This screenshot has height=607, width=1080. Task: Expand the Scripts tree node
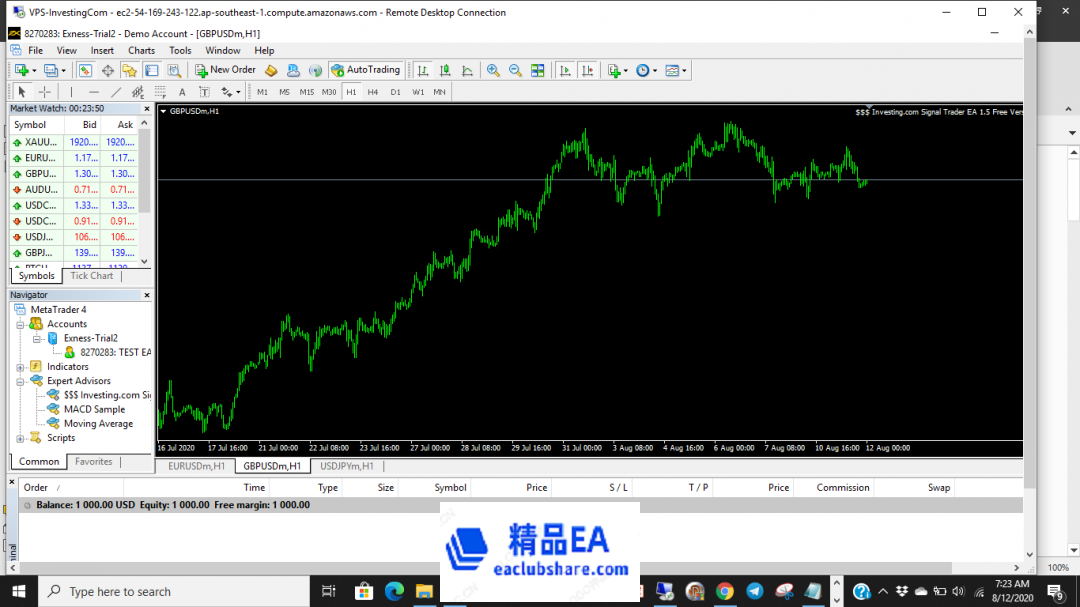pos(21,438)
